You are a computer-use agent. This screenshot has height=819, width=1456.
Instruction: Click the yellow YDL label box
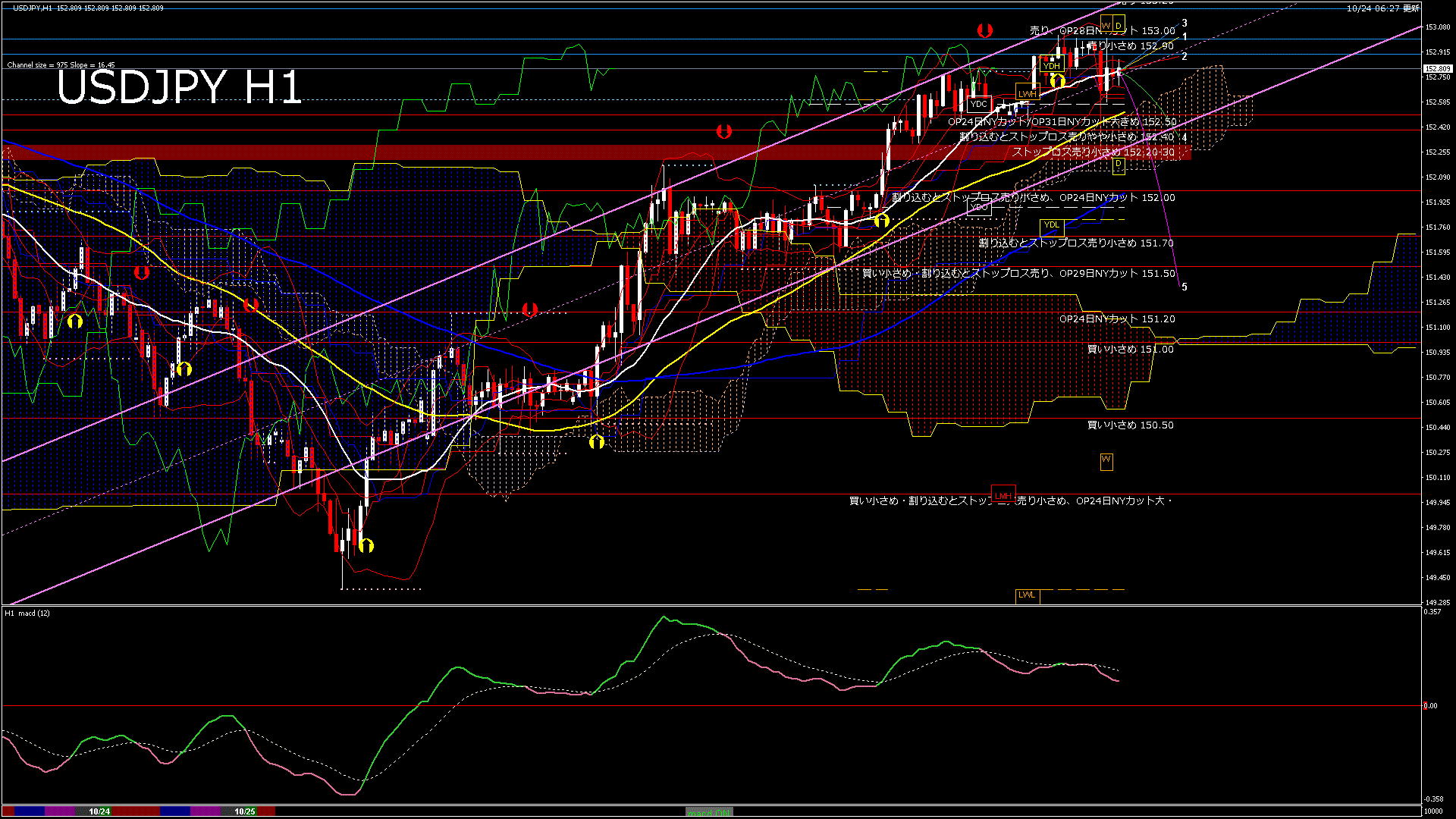pos(1051,225)
